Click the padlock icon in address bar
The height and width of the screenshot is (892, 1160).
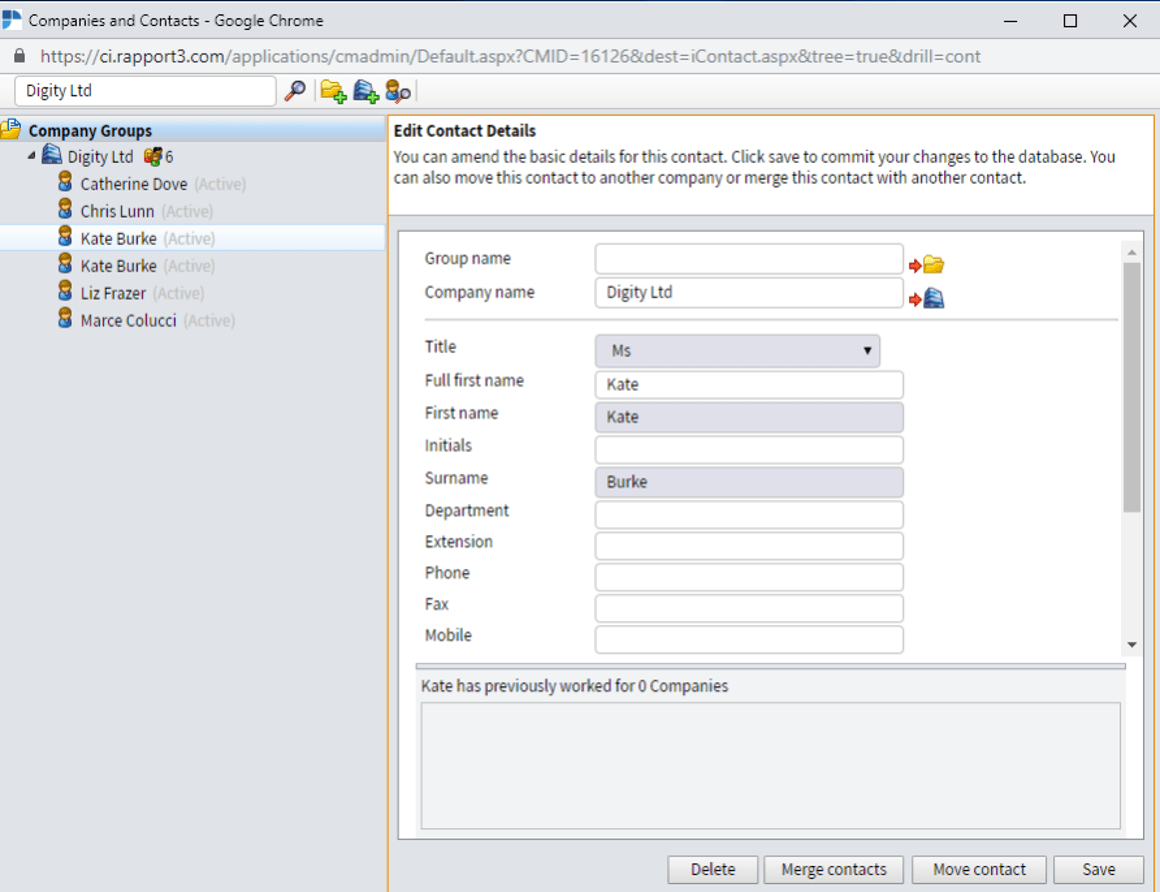19,56
